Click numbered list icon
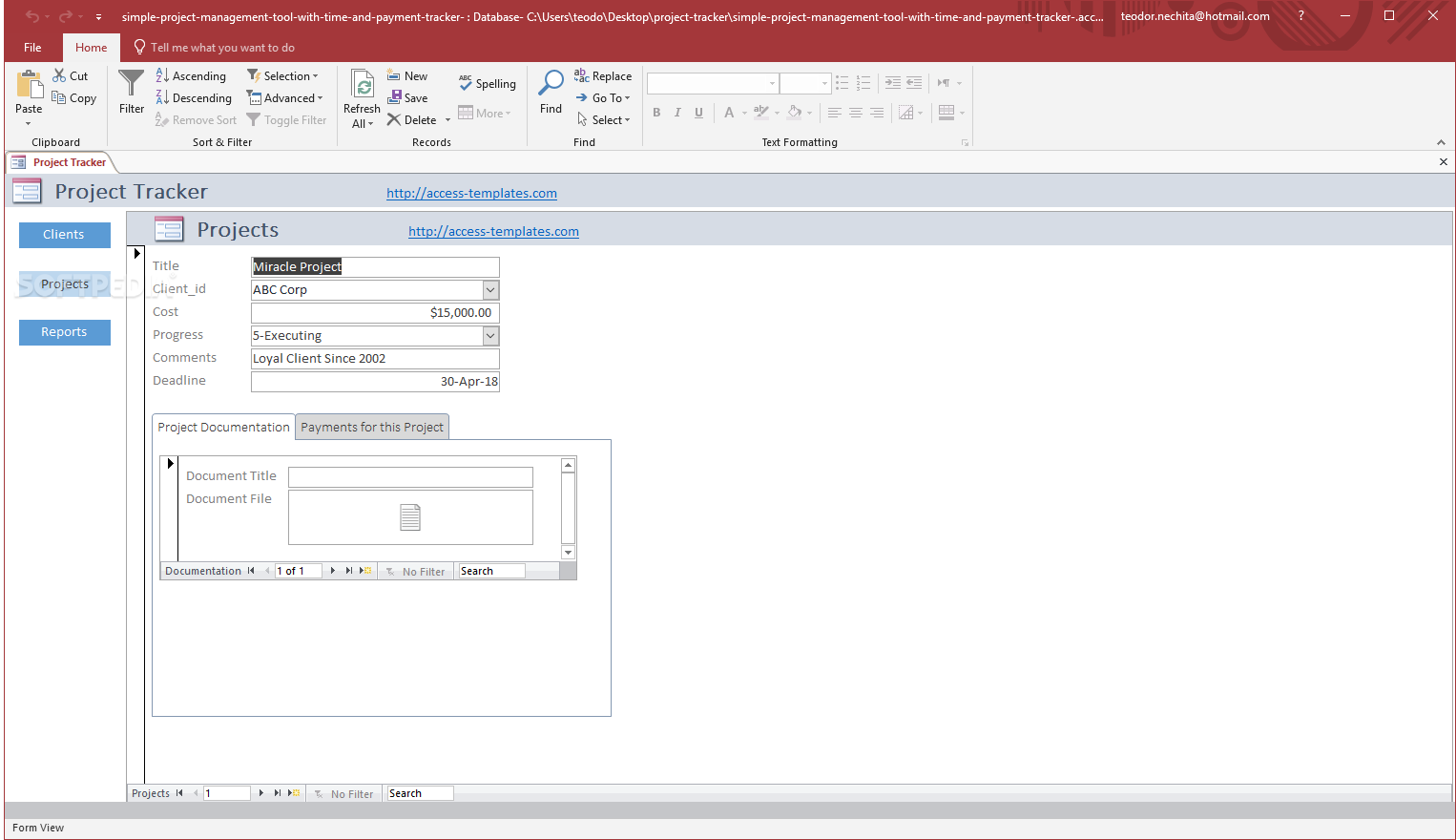The width and height of the screenshot is (1456, 840). coord(863,83)
